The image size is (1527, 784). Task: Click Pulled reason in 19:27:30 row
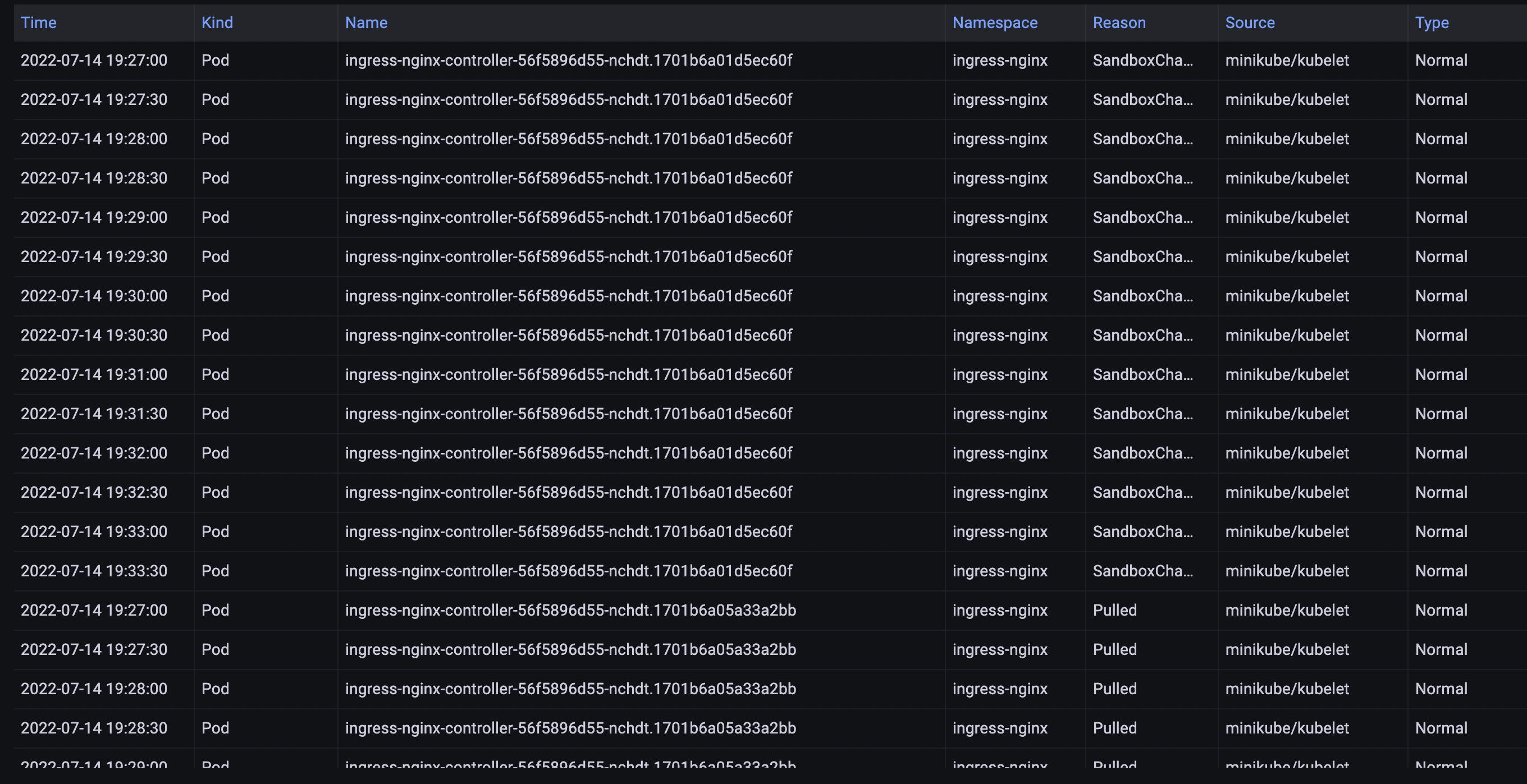pos(1114,649)
